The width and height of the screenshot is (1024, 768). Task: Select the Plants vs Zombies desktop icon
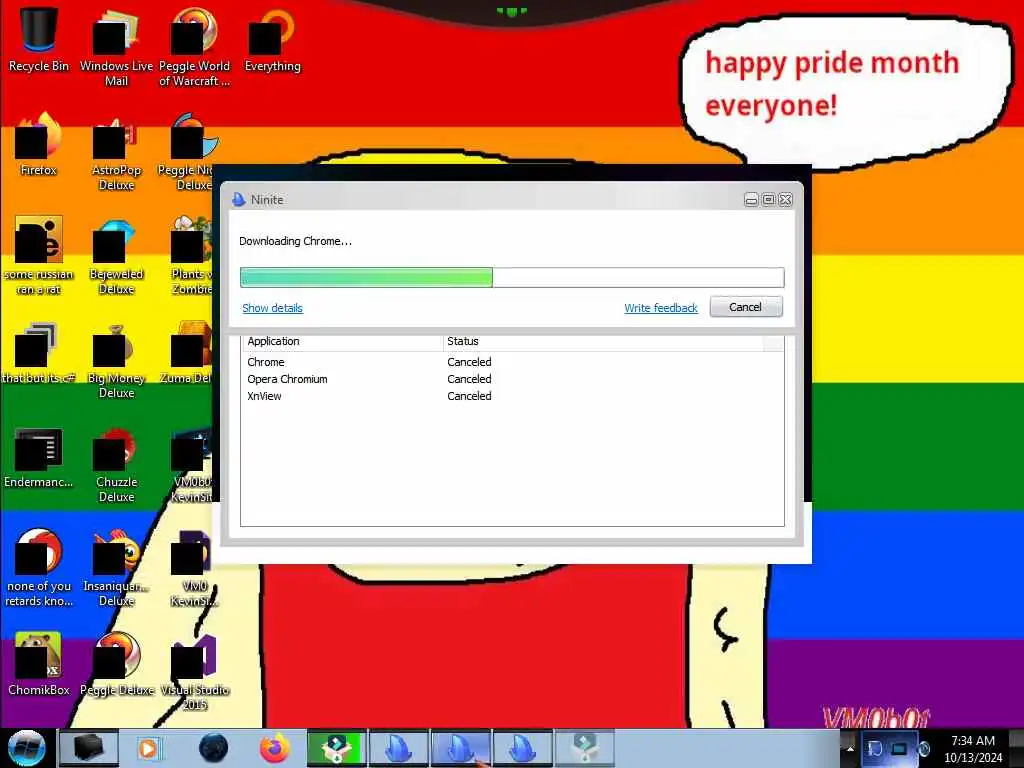pyautogui.click(x=191, y=256)
